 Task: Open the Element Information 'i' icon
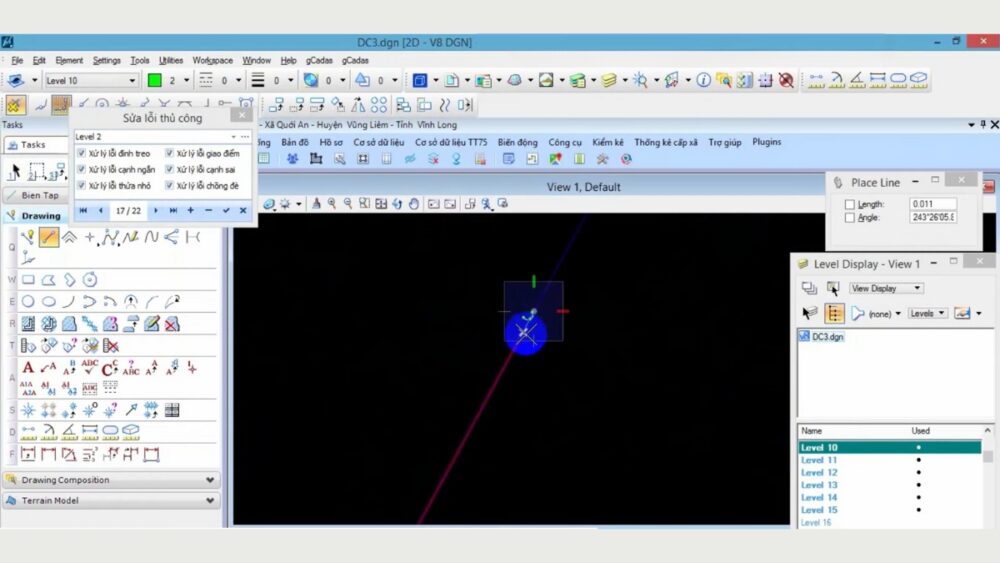[703, 80]
